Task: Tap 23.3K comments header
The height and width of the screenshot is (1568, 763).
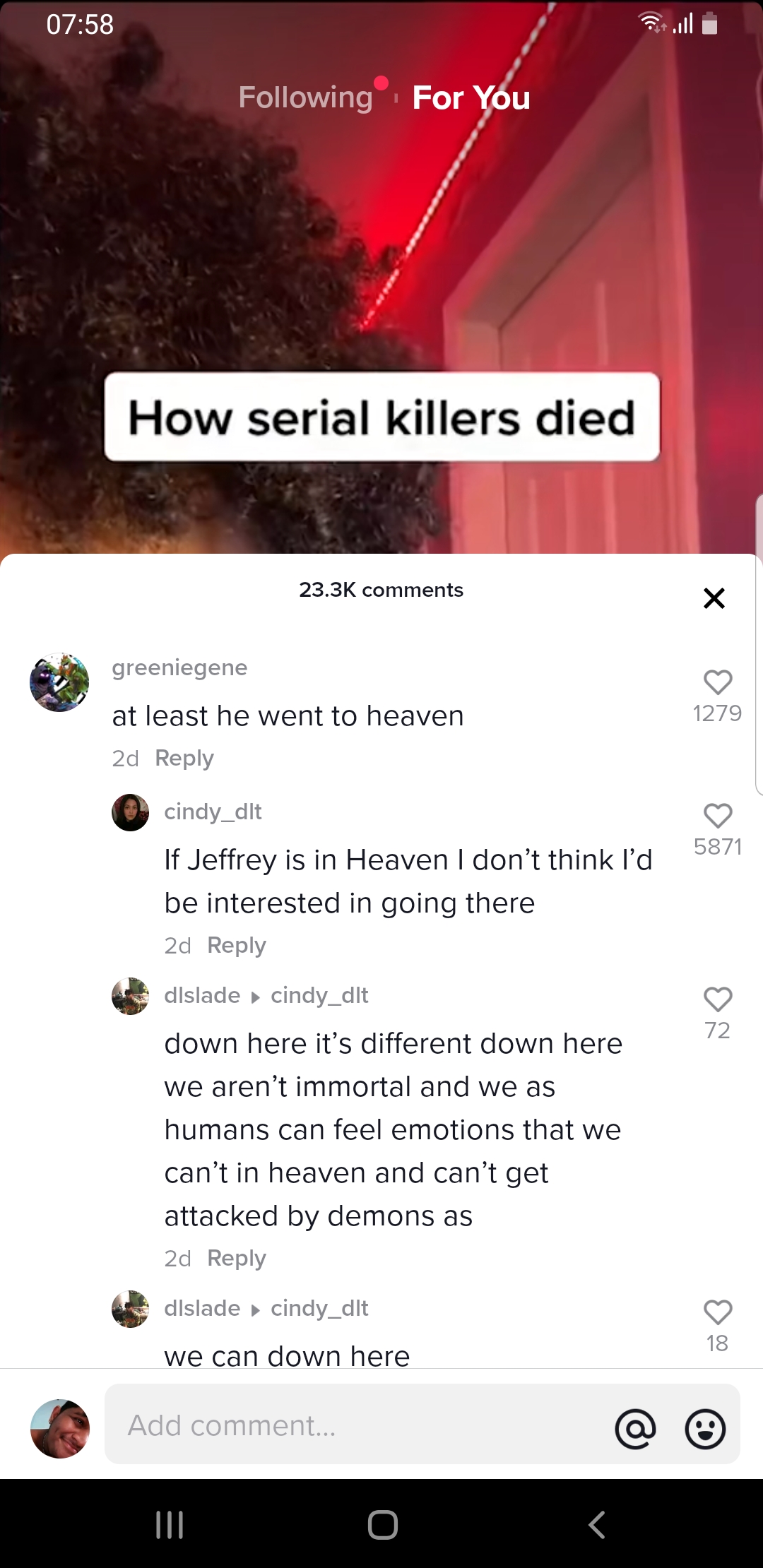Action: [x=381, y=590]
